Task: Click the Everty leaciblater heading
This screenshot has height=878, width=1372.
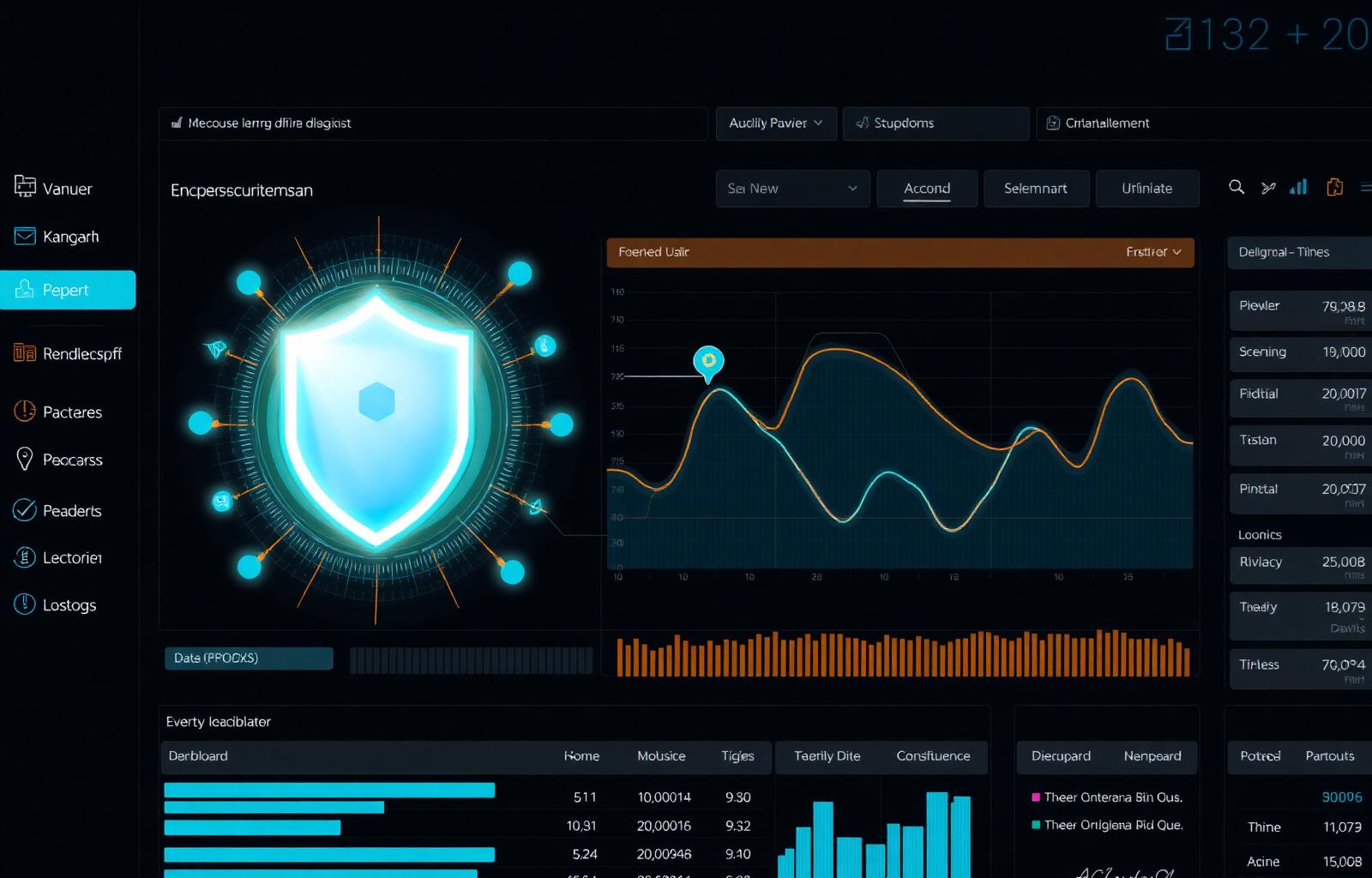Action: point(218,722)
